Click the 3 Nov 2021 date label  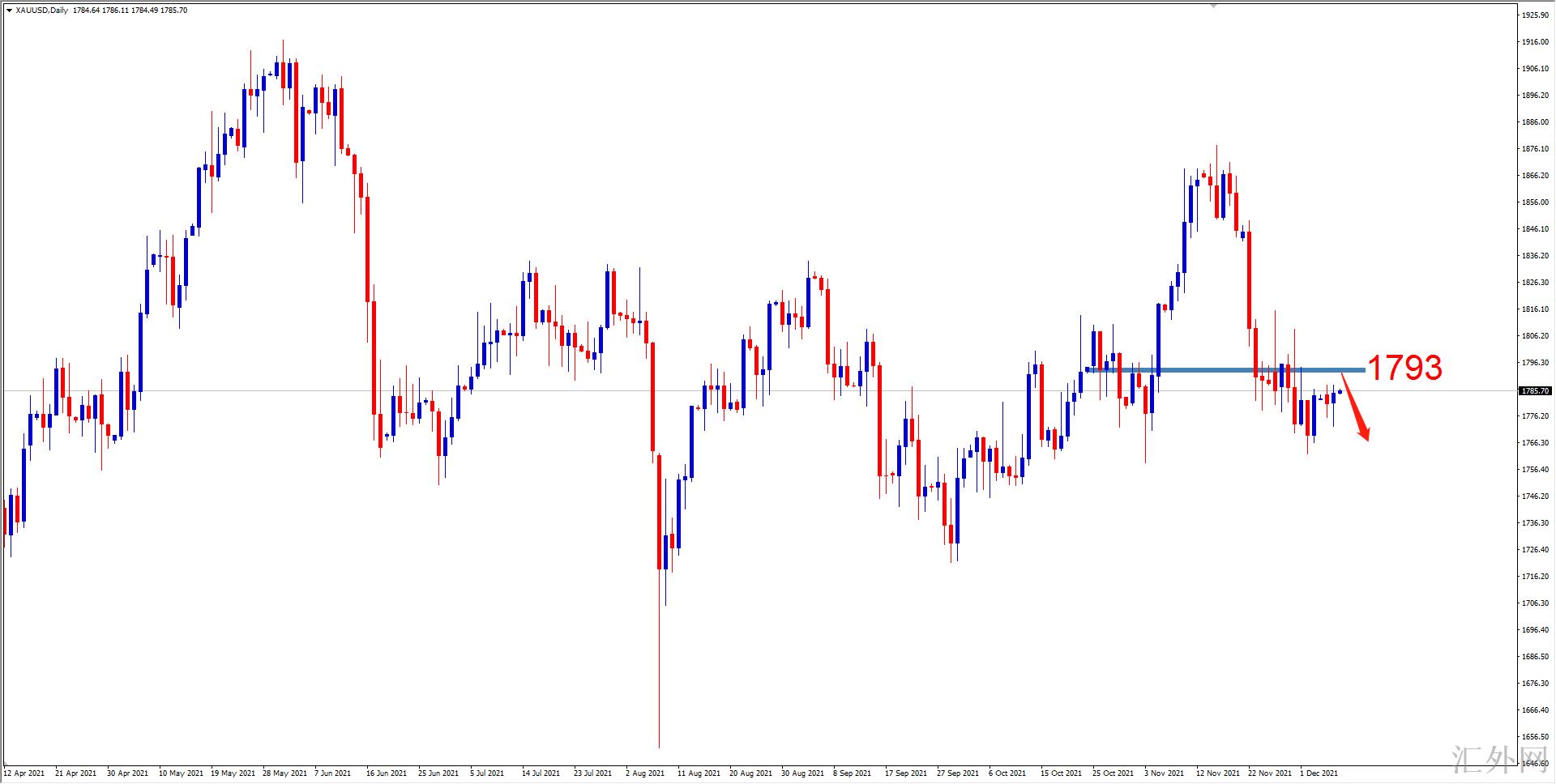tap(1164, 773)
